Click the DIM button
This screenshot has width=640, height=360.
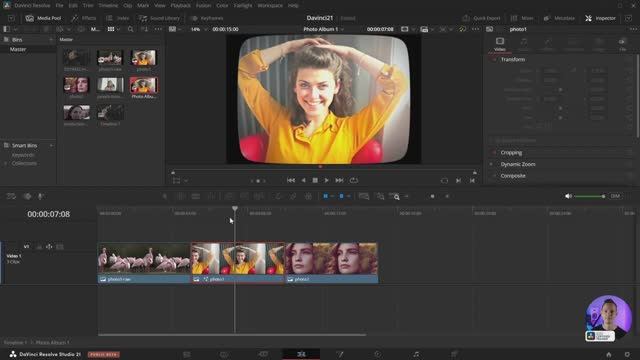615,196
